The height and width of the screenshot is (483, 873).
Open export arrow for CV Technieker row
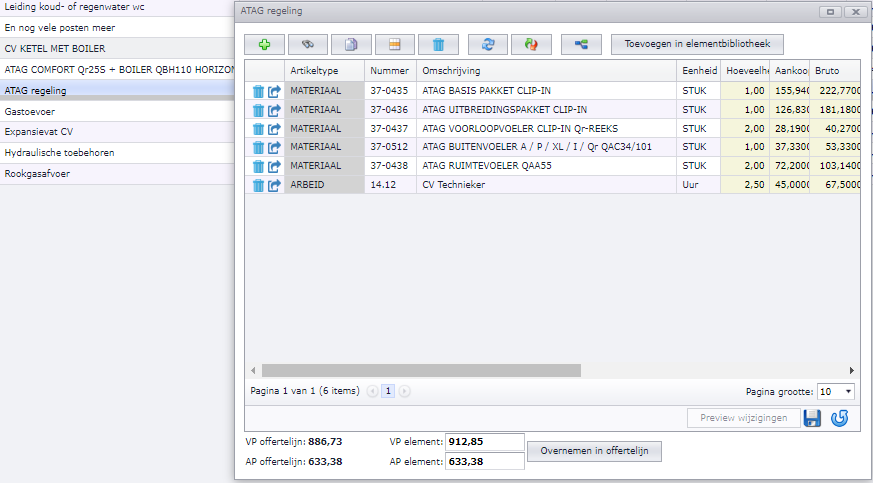[x=274, y=185]
